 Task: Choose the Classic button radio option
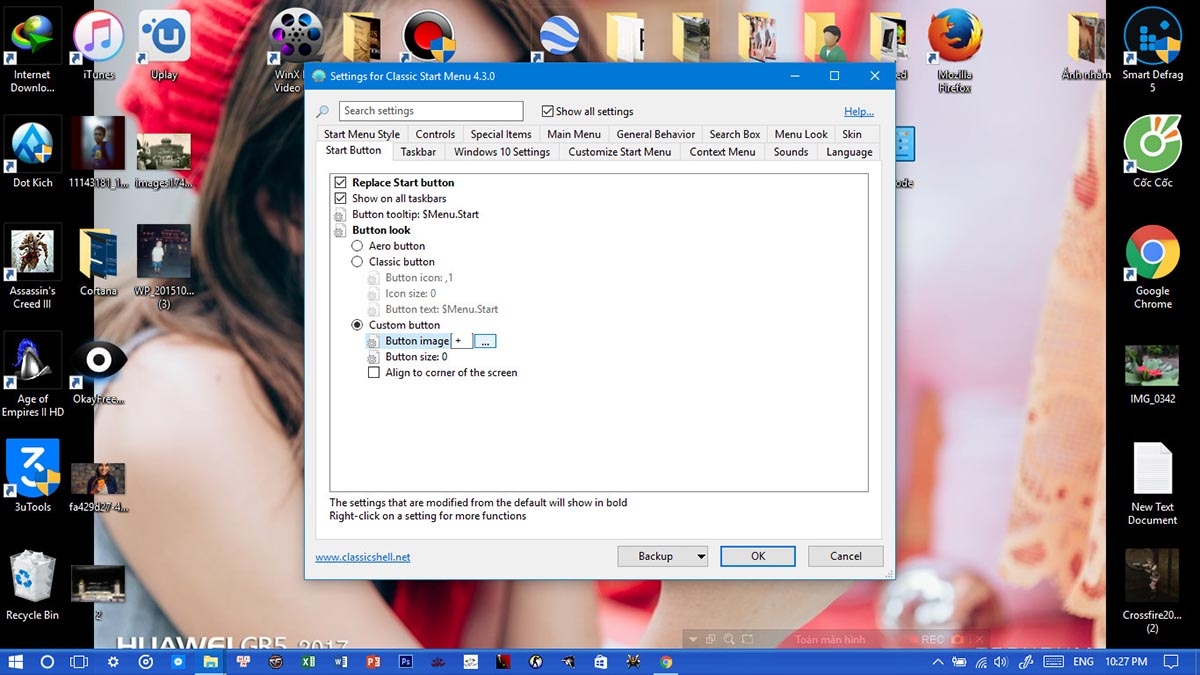(x=357, y=262)
